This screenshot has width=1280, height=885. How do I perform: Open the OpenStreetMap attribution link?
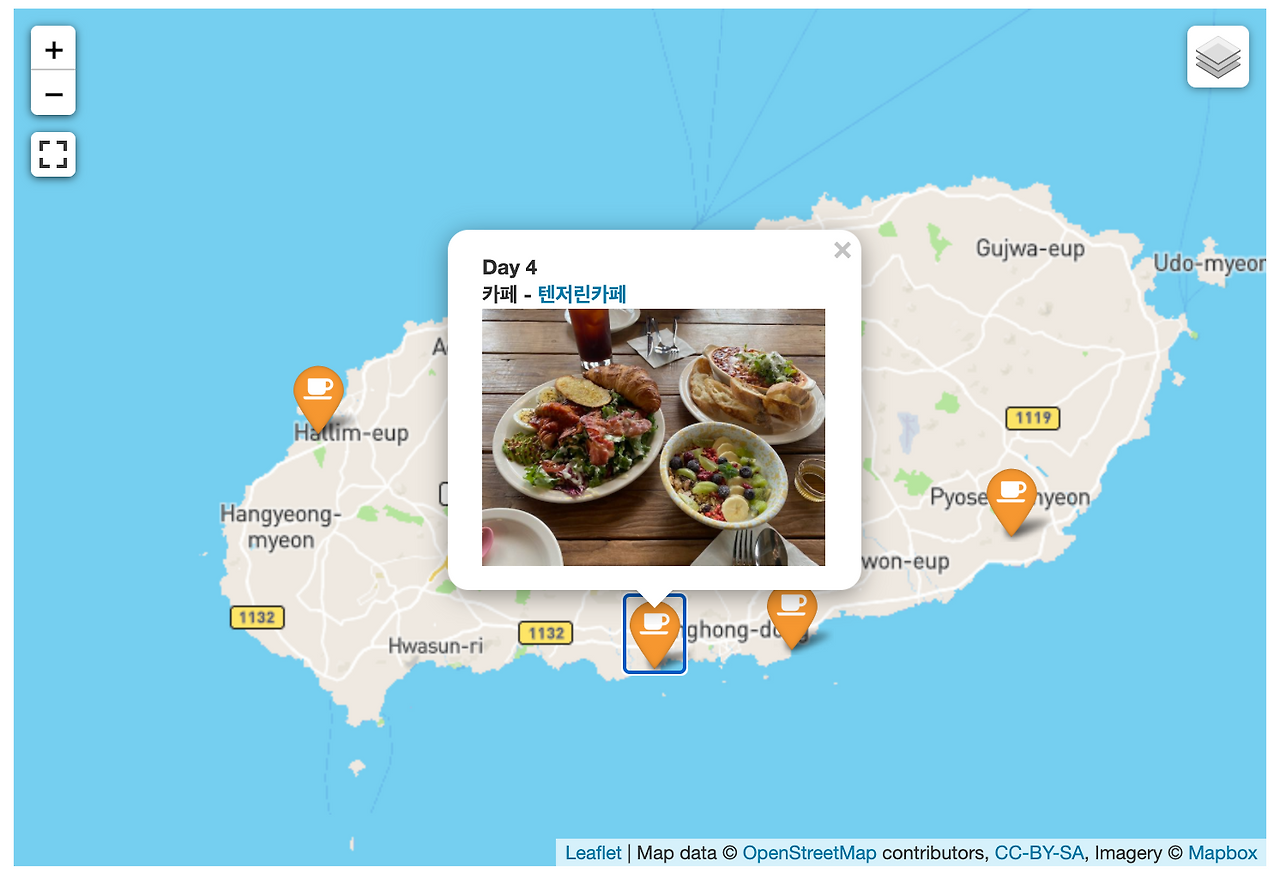809,853
